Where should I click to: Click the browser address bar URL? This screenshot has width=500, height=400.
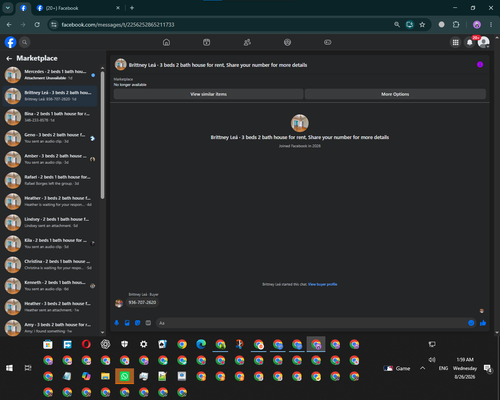(x=118, y=25)
